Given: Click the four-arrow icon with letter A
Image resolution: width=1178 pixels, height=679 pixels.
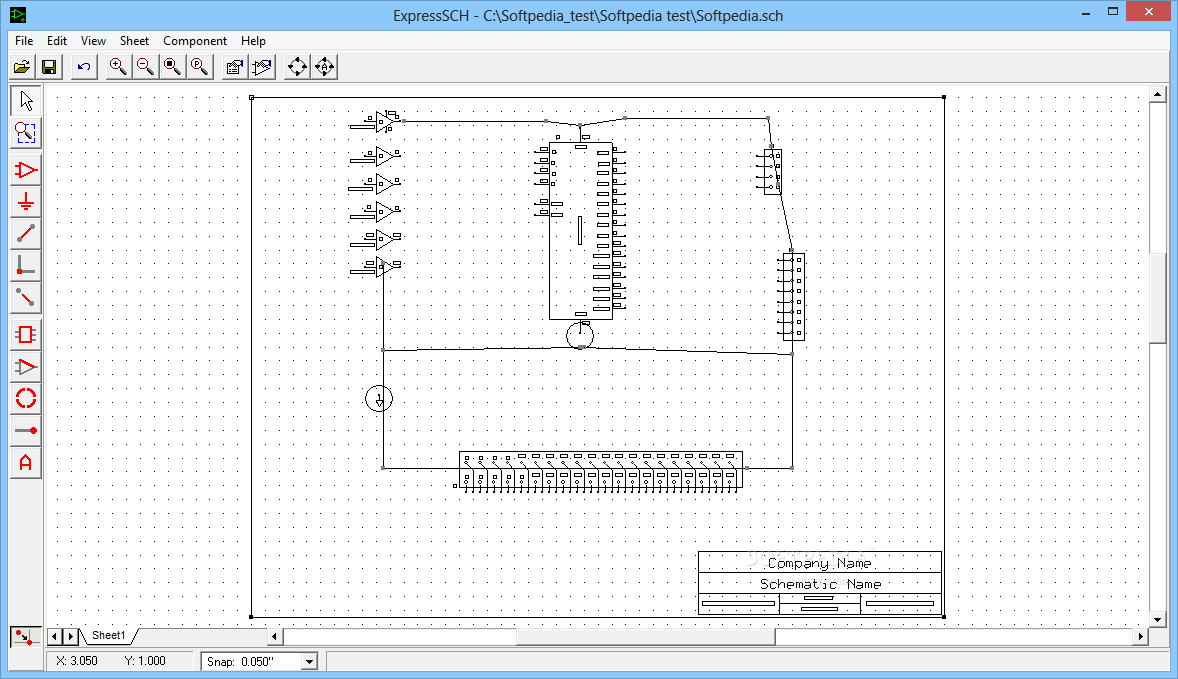Looking at the screenshot, I should click(325, 67).
